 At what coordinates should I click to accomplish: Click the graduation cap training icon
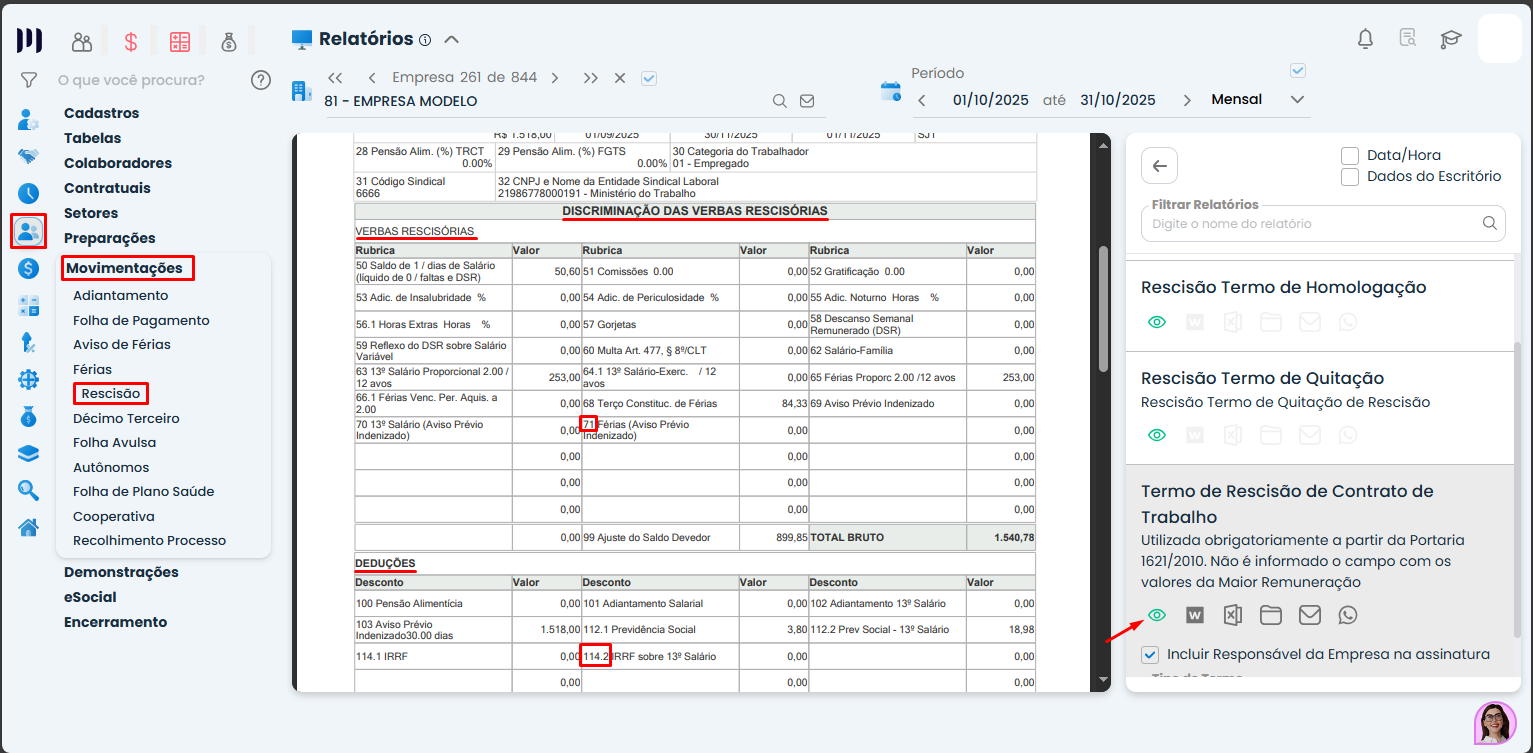click(x=1450, y=39)
